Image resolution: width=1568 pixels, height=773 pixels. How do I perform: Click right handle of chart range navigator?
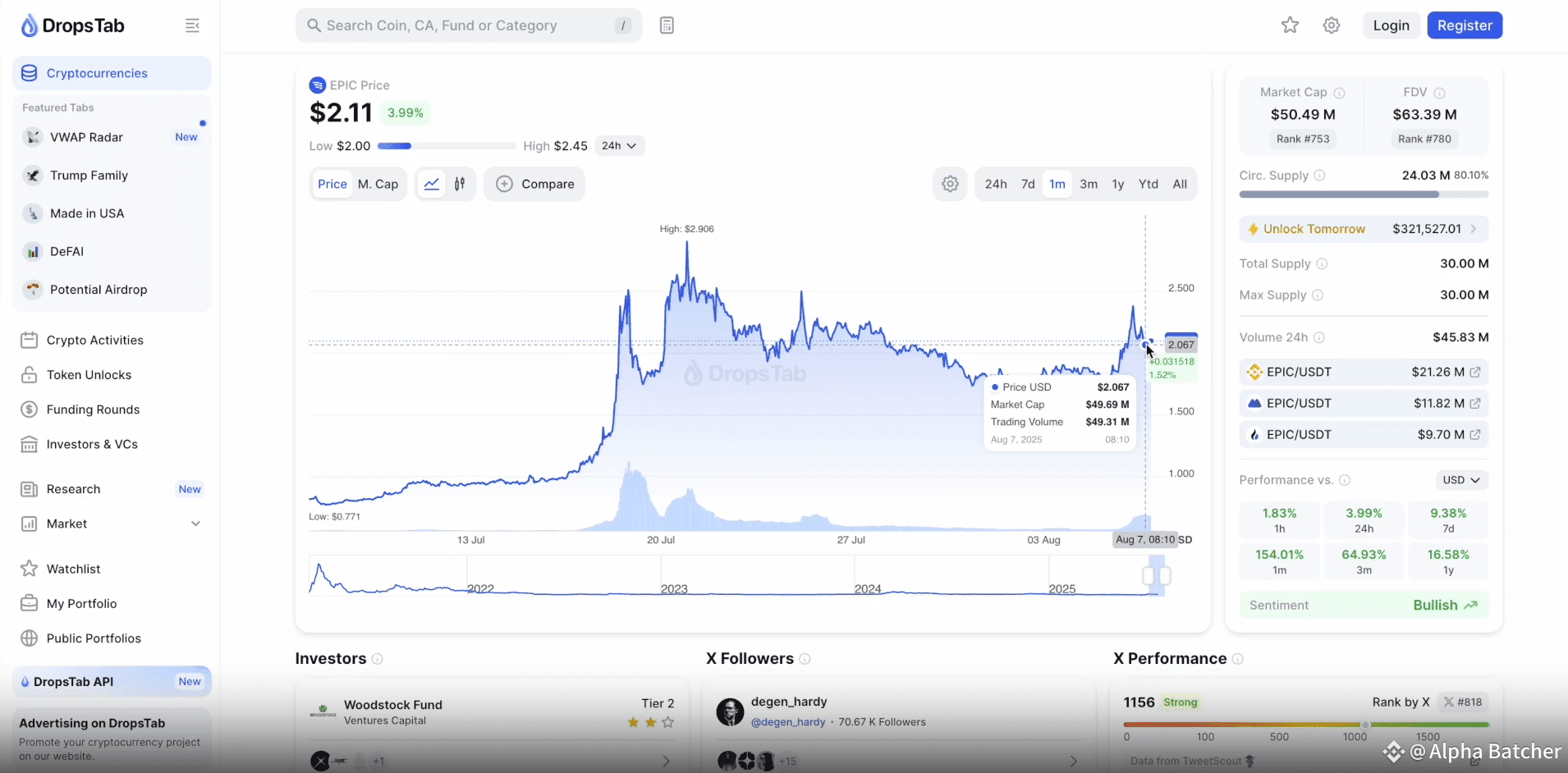coord(1164,576)
